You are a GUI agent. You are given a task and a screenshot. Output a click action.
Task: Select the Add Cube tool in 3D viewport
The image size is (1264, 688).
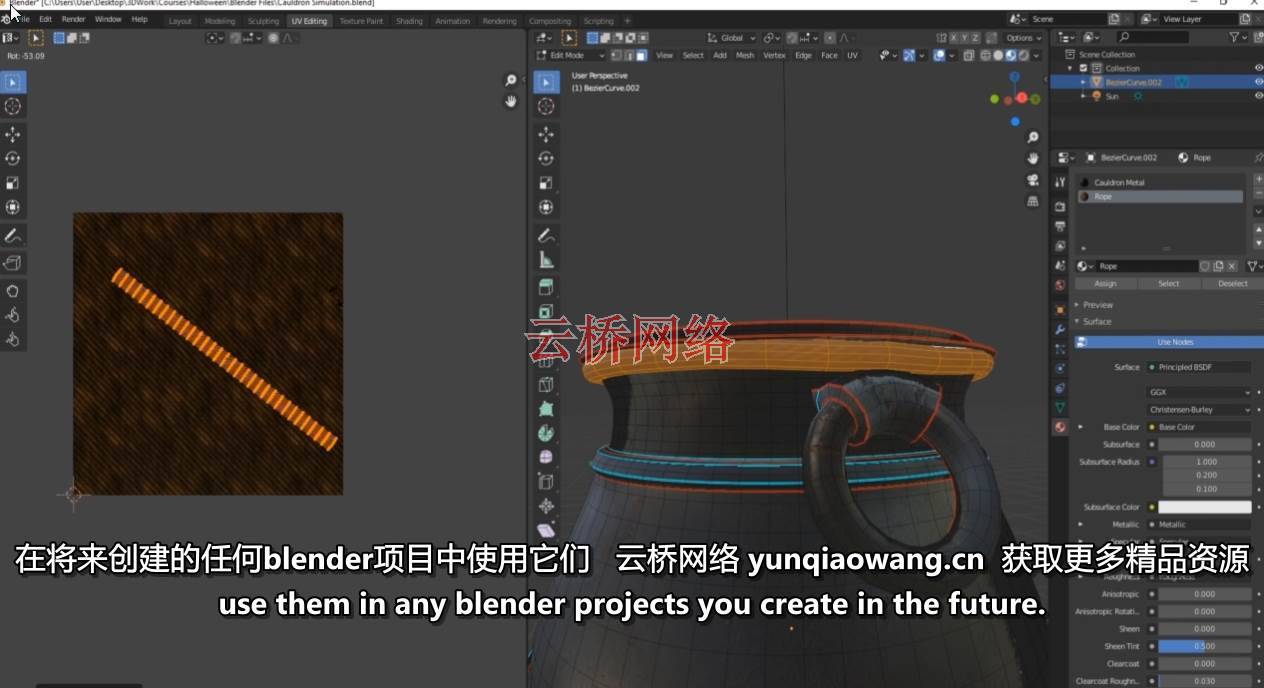[546, 288]
